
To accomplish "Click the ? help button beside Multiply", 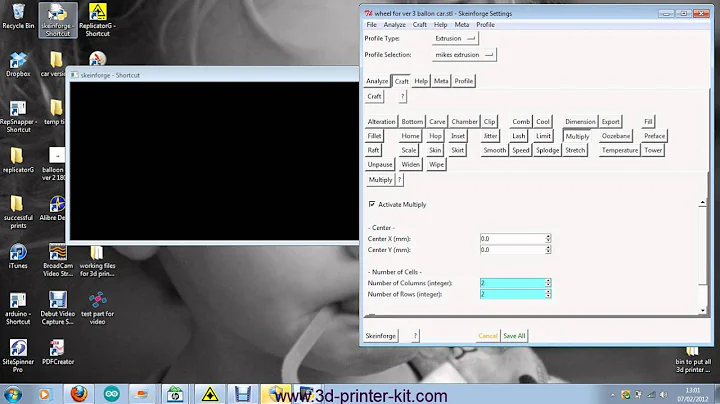I will [399, 180].
